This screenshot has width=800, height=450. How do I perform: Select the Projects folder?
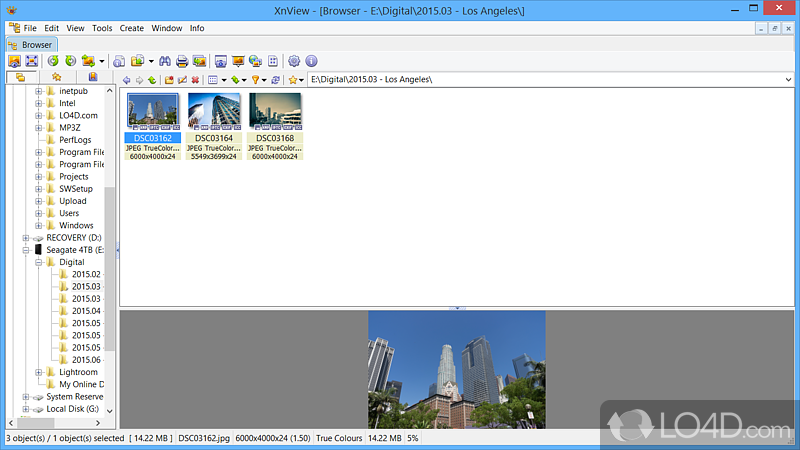coord(73,177)
